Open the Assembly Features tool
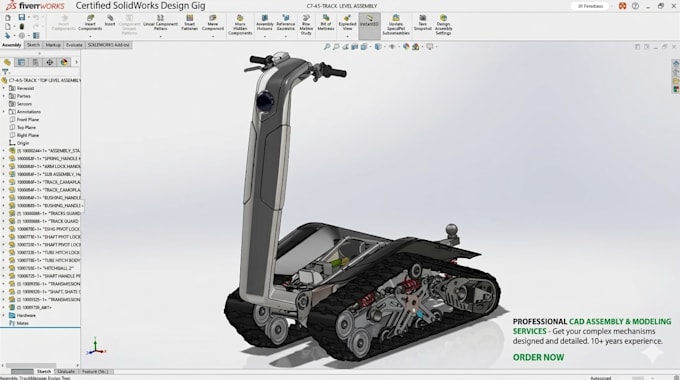The width and height of the screenshot is (680, 380). pyautogui.click(x=265, y=23)
